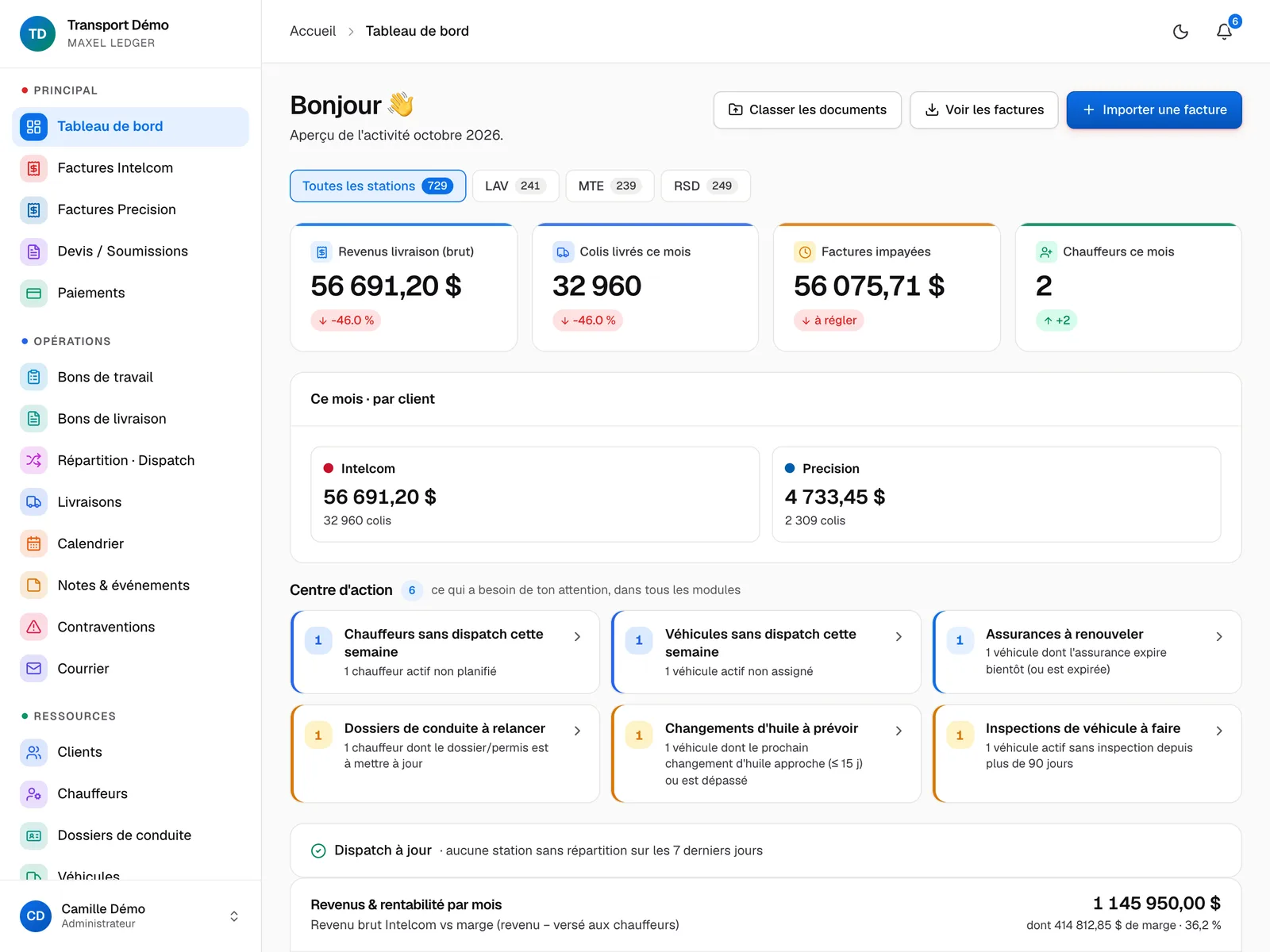
Task: Click the Factures Precision sidebar icon
Action: pos(33,209)
